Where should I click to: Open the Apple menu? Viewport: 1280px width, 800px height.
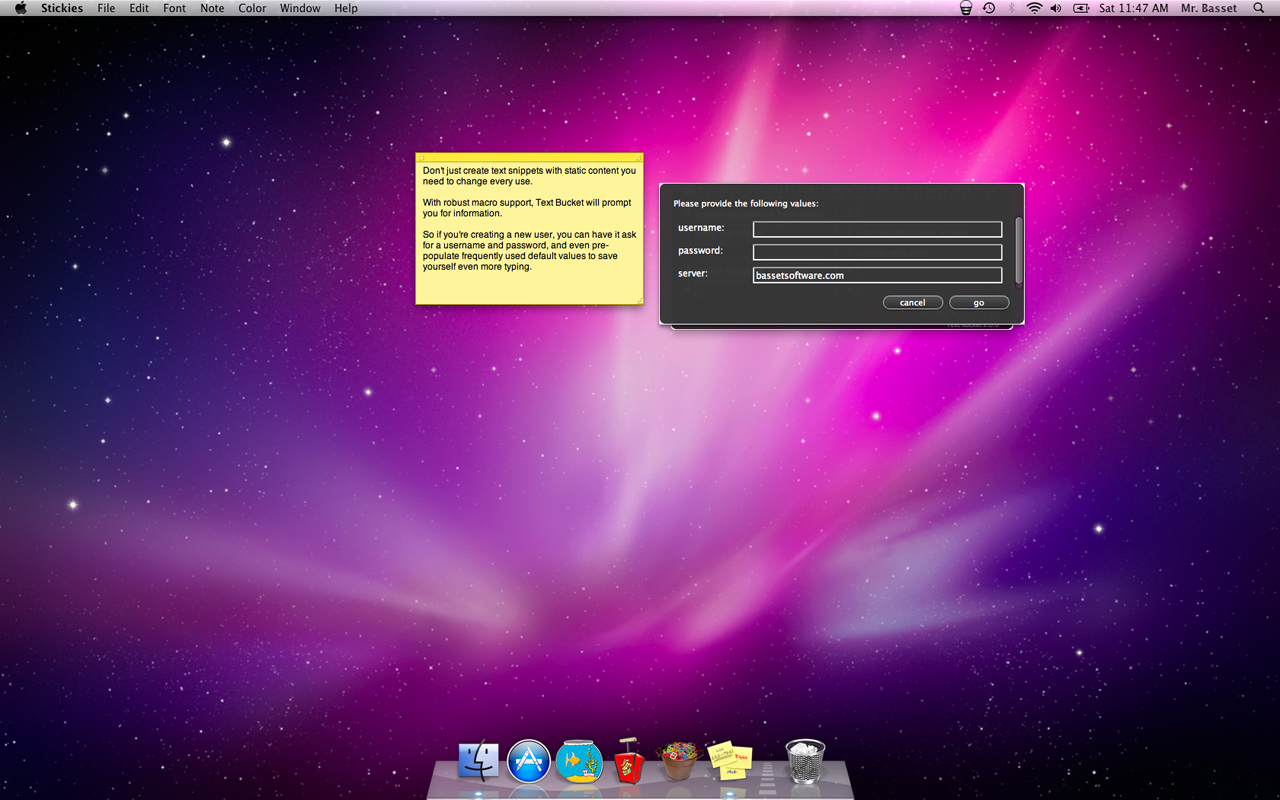20,8
